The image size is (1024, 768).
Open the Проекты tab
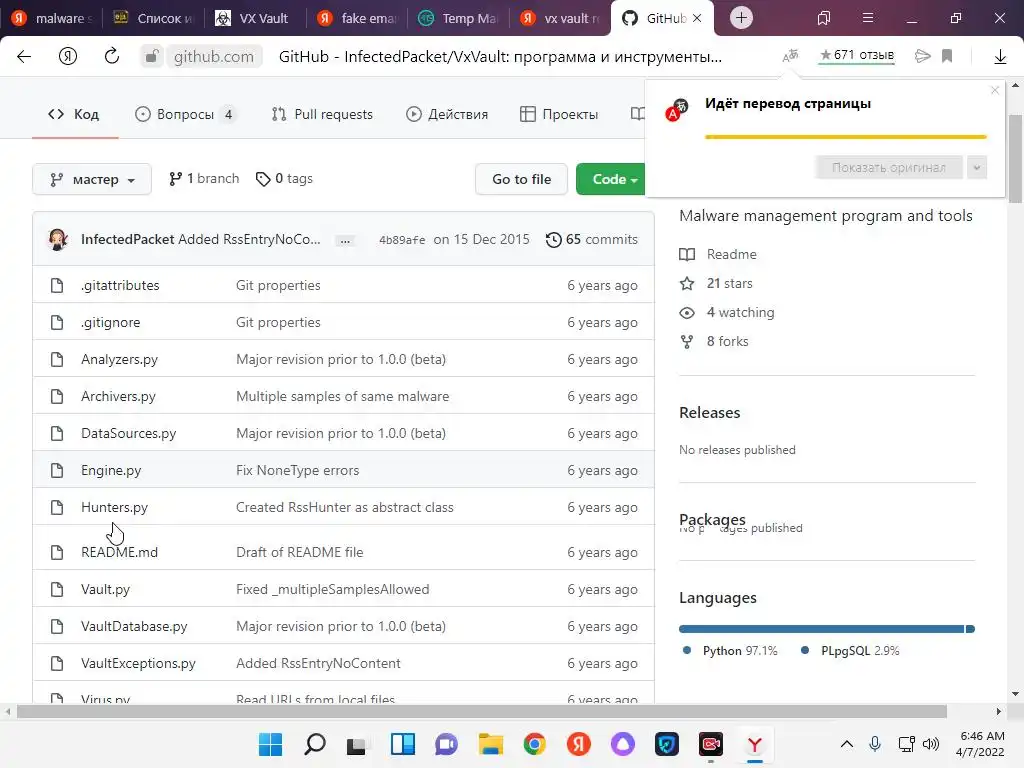pos(559,114)
